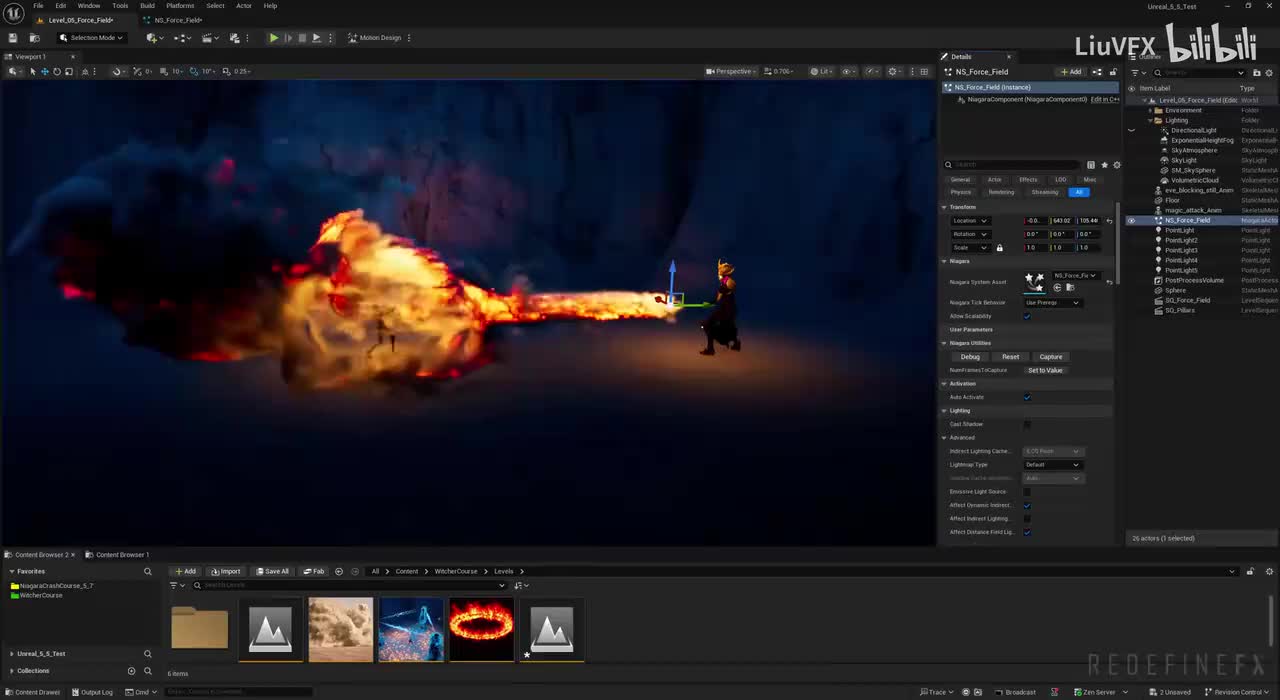This screenshot has width=1280, height=700.
Task: Toggle the Auto Activate checkbox
Action: pyautogui.click(x=1027, y=397)
